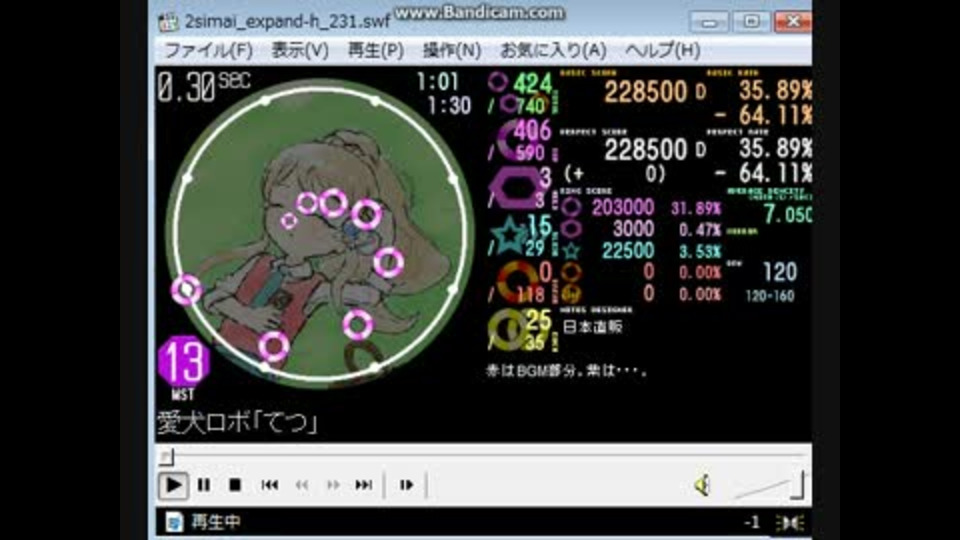960x540 pixels.
Task: Click the window title 2simai_expand-h_231.swf
Action: click(287, 22)
